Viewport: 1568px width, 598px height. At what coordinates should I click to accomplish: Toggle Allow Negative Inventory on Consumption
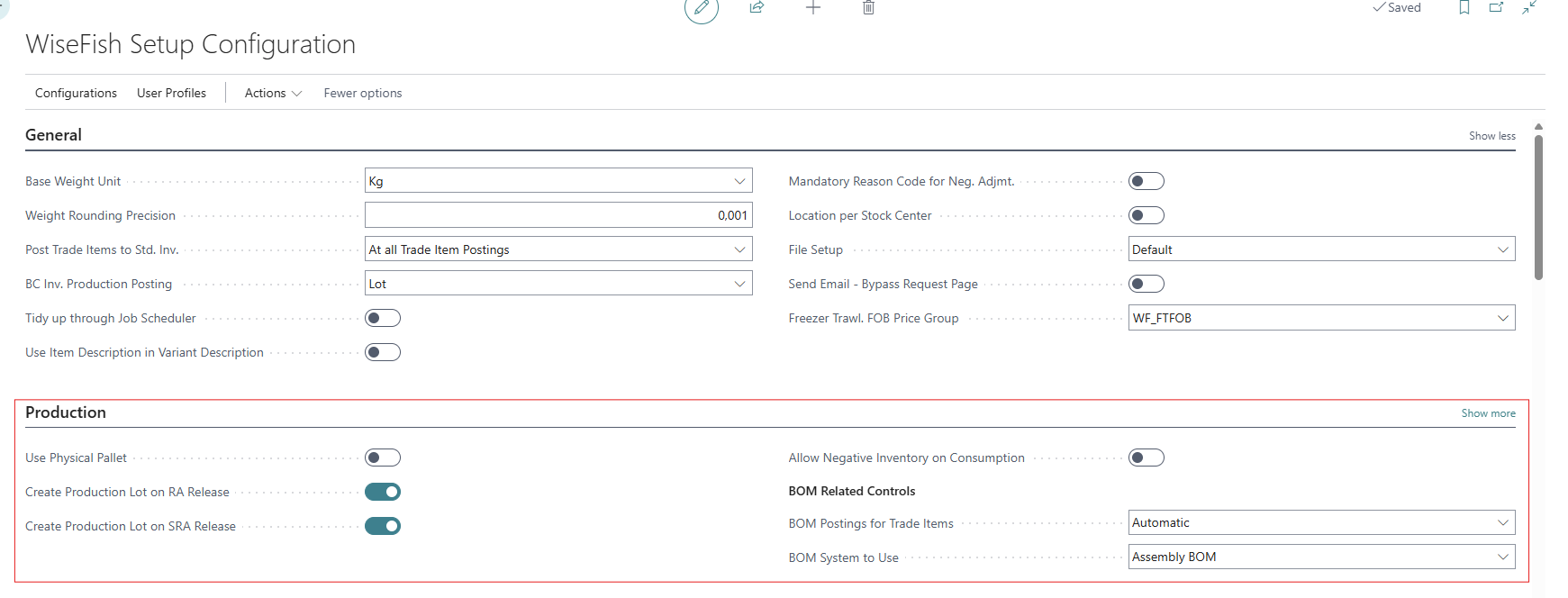[1147, 458]
